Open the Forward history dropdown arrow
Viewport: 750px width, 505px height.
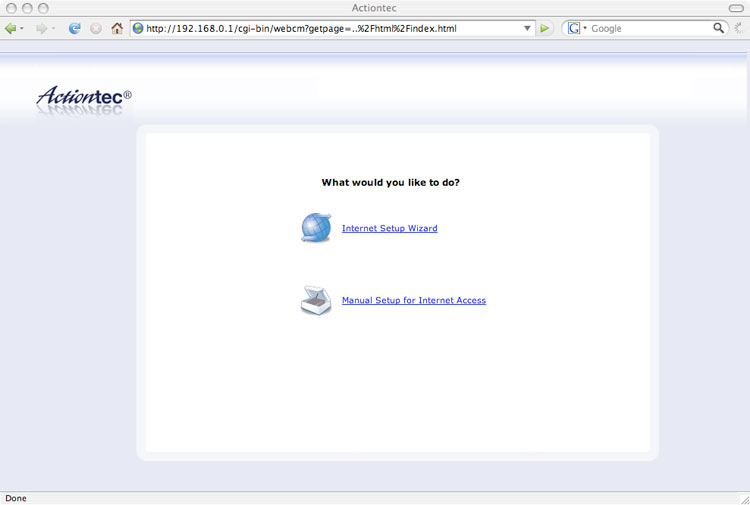click(x=54, y=29)
